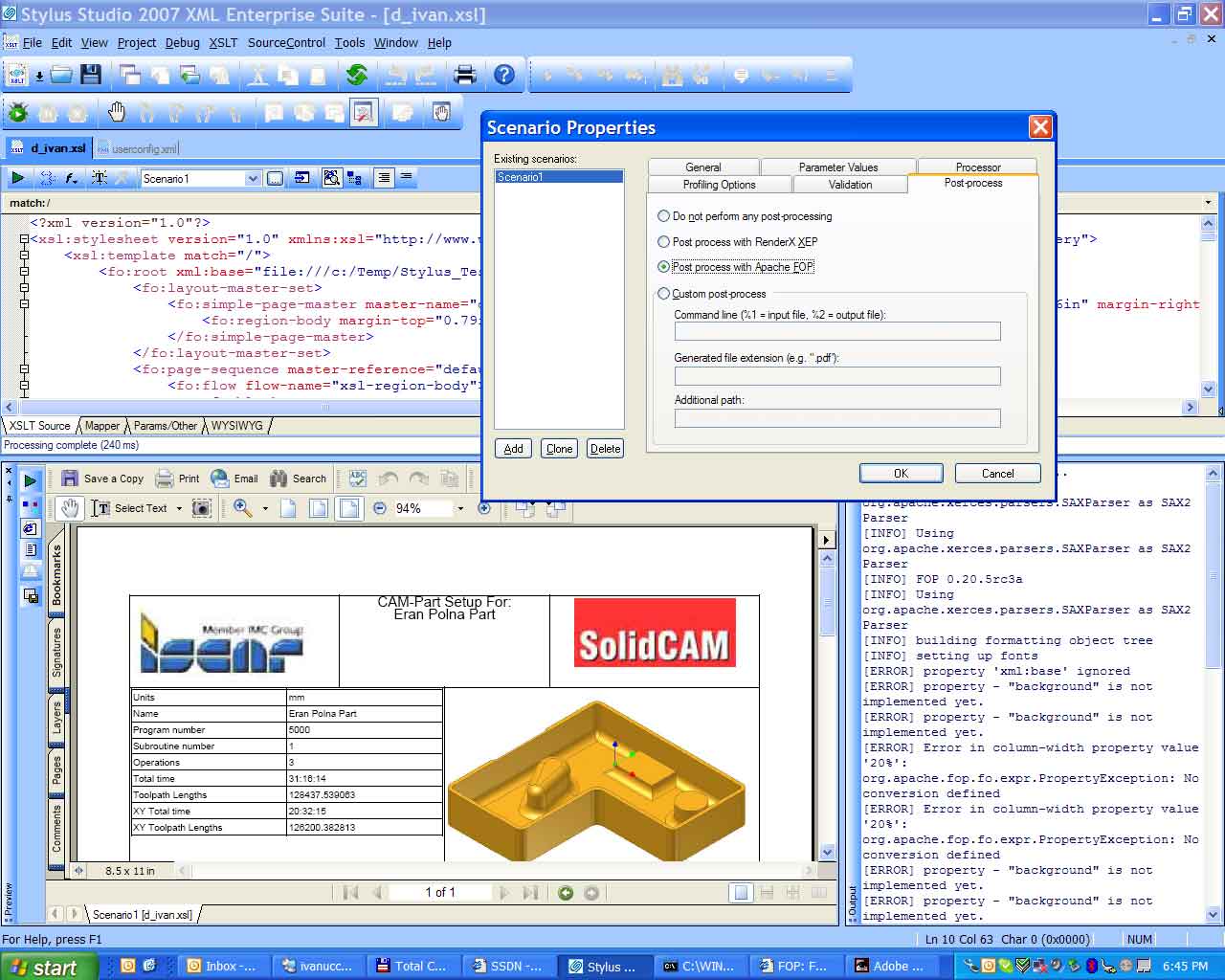
Task: Click the Adobe taskbar button
Action: point(892,967)
